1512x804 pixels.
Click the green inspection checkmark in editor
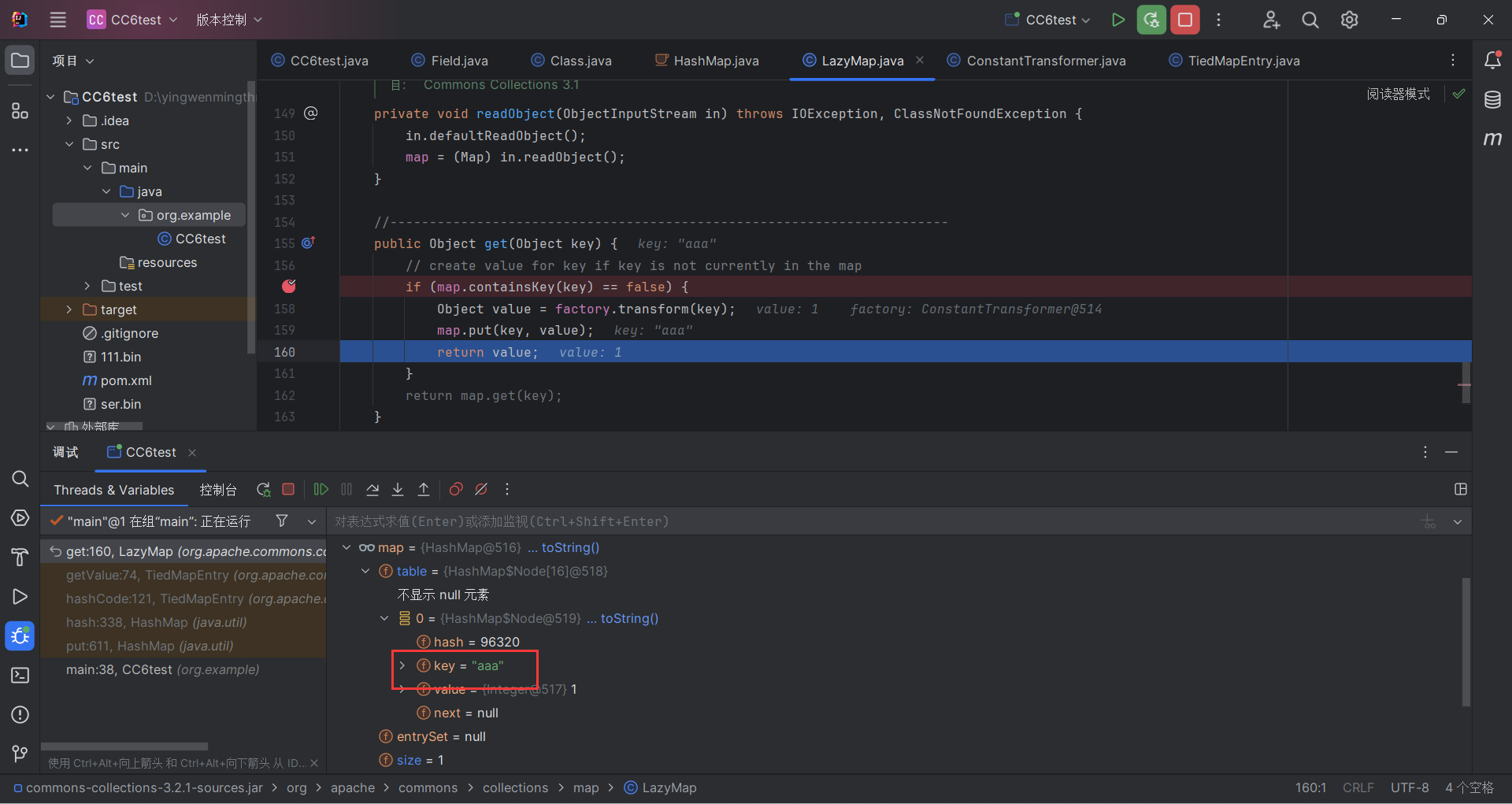[x=1459, y=94]
